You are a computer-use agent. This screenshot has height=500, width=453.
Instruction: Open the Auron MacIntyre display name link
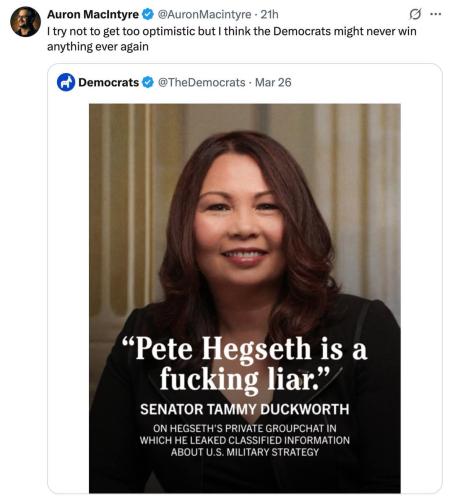pos(93,14)
